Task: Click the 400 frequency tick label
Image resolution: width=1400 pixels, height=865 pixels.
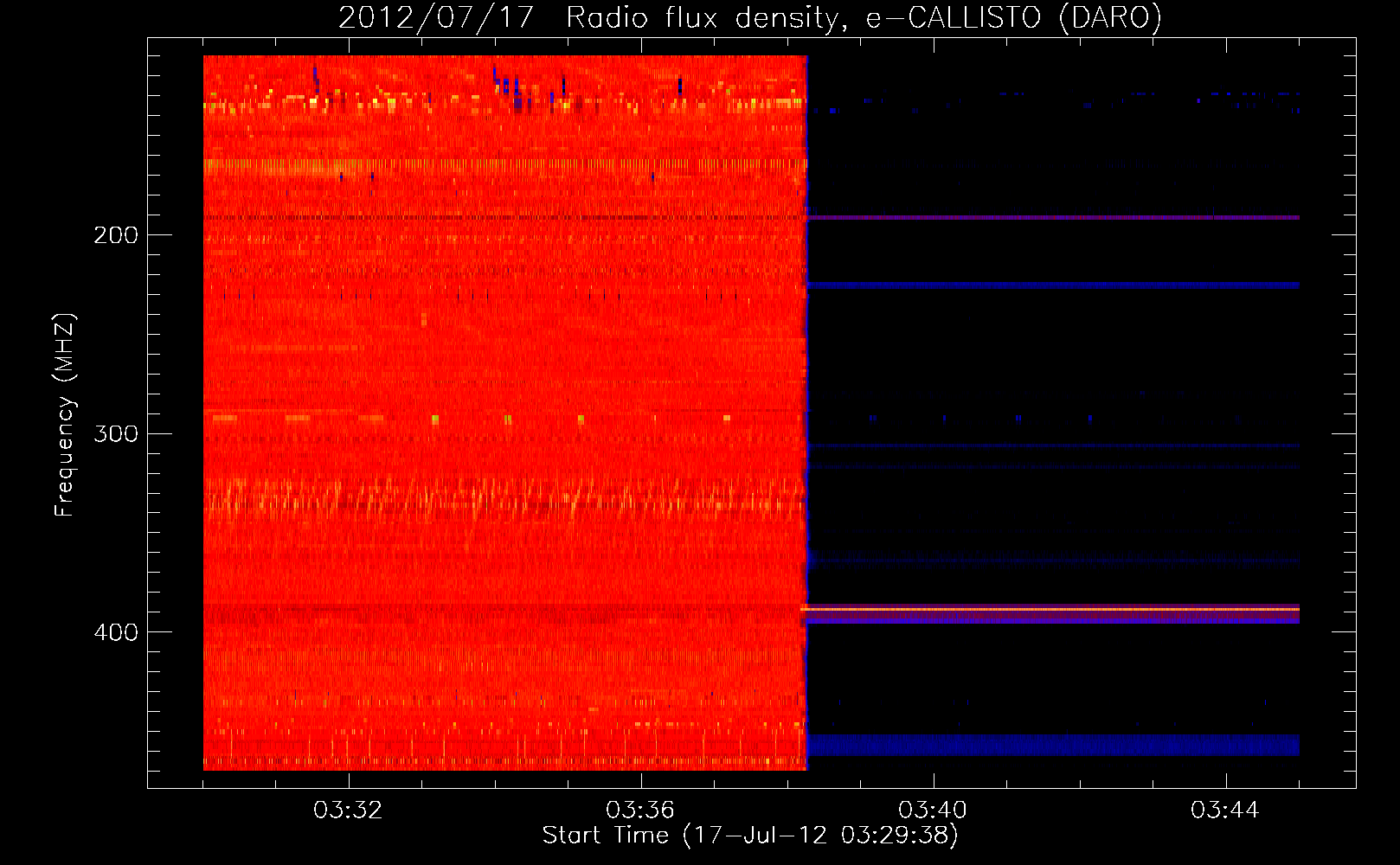Action: pyautogui.click(x=116, y=632)
